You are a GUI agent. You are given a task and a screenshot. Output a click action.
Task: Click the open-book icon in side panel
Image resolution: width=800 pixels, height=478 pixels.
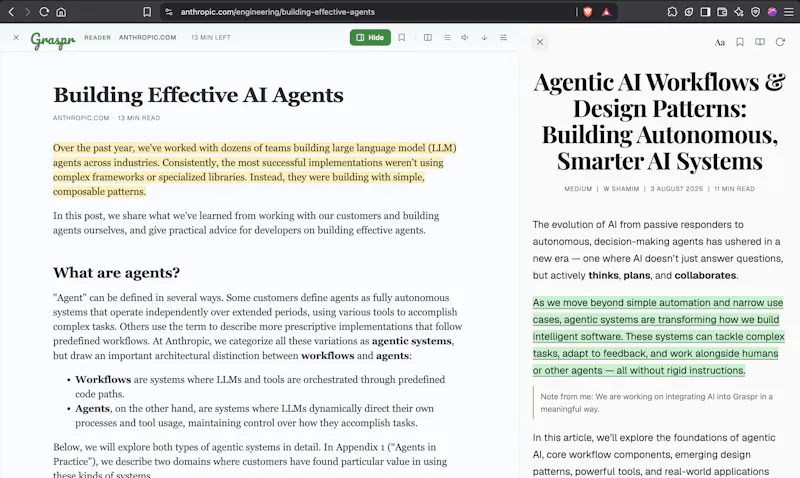[760, 42]
